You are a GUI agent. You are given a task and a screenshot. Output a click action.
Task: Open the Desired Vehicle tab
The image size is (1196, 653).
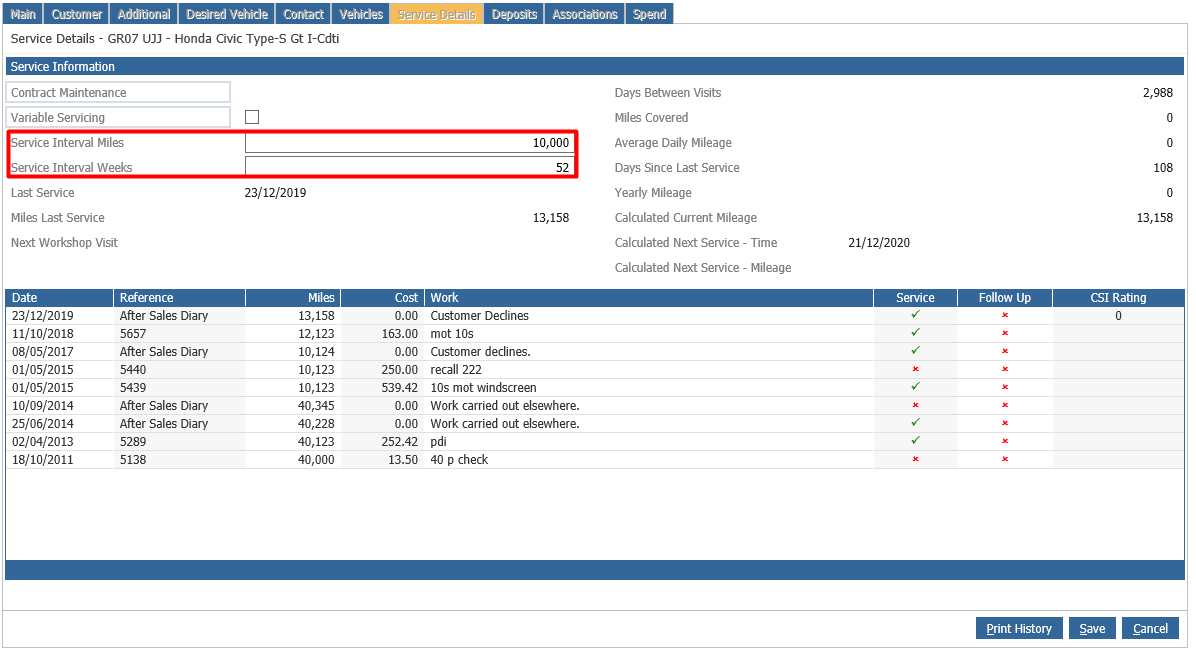226,13
